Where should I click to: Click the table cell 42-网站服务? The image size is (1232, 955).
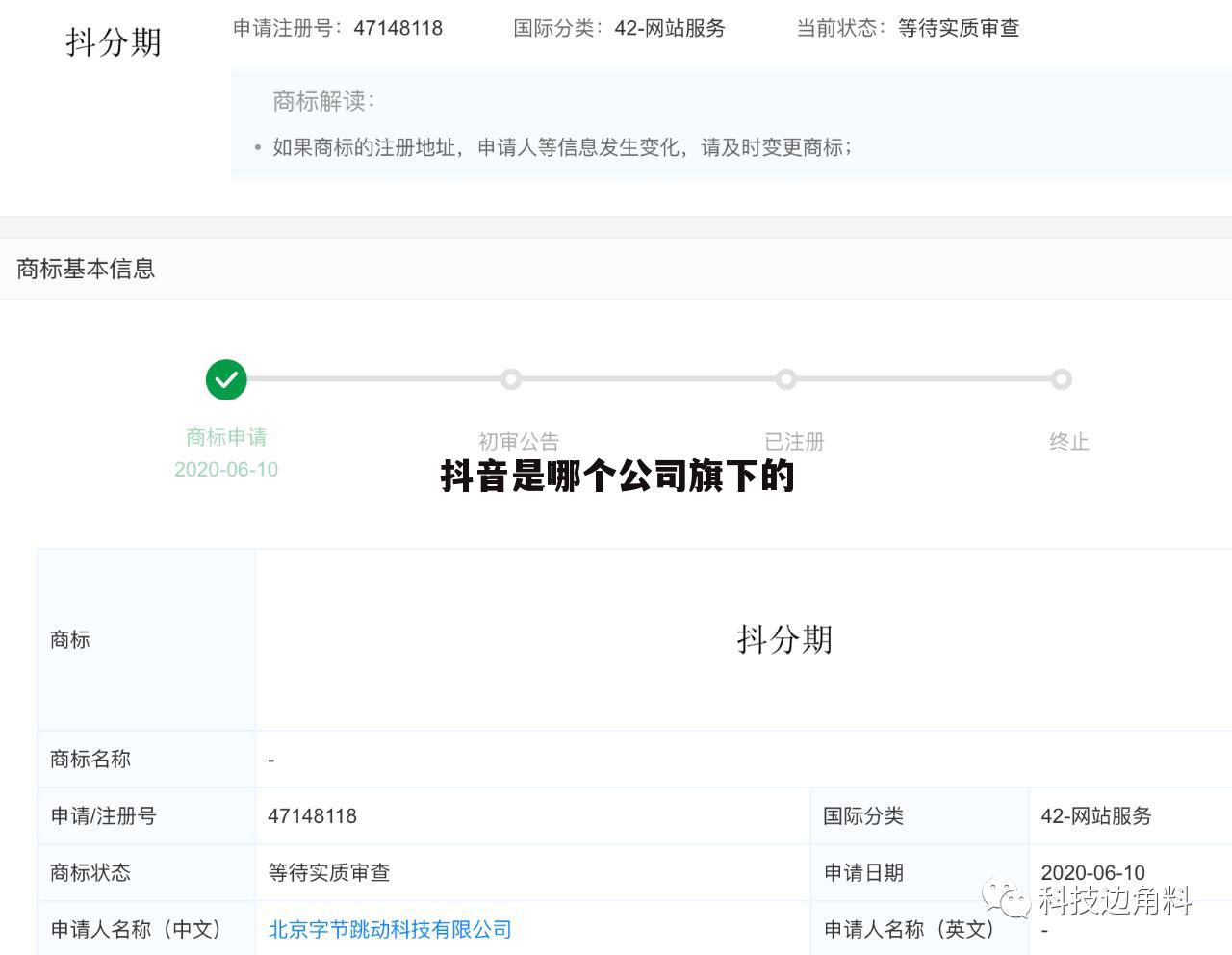(x=1096, y=815)
